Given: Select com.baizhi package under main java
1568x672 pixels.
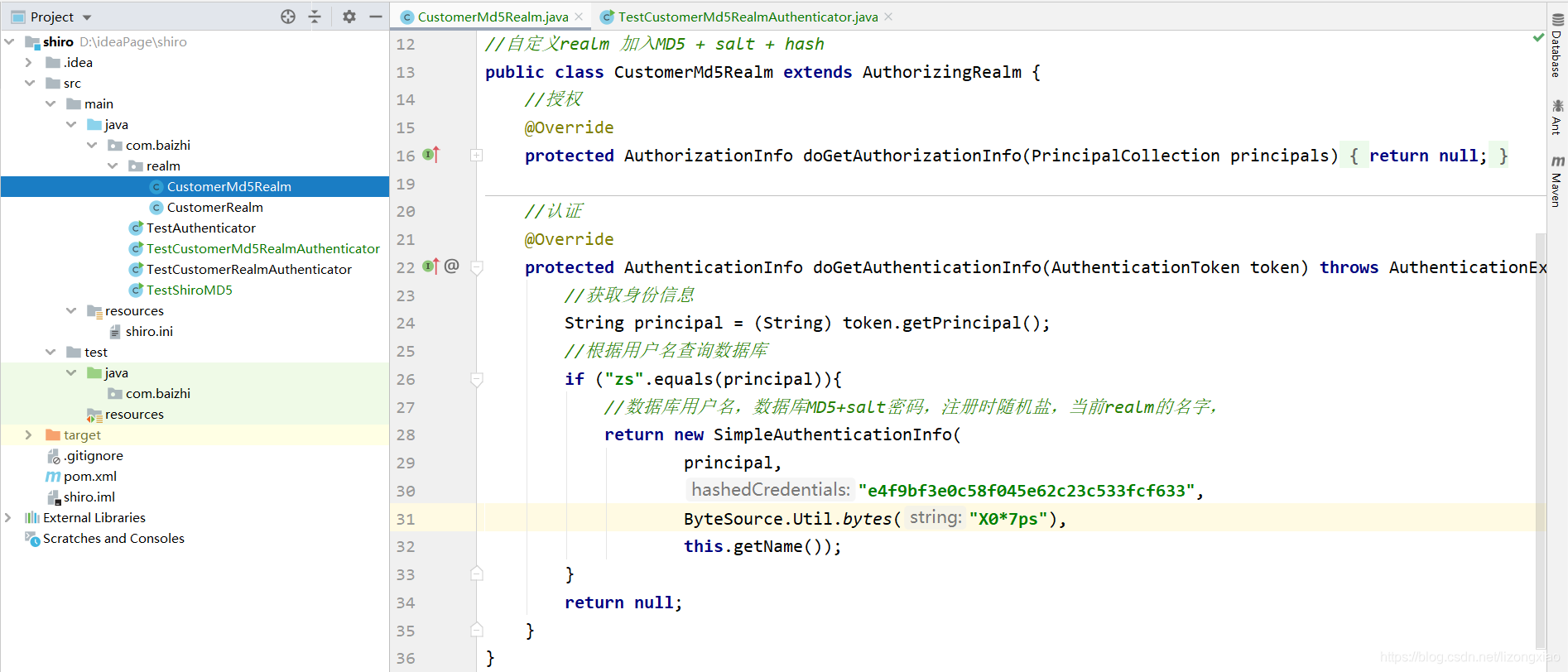Looking at the screenshot, I should pos(157,145).
